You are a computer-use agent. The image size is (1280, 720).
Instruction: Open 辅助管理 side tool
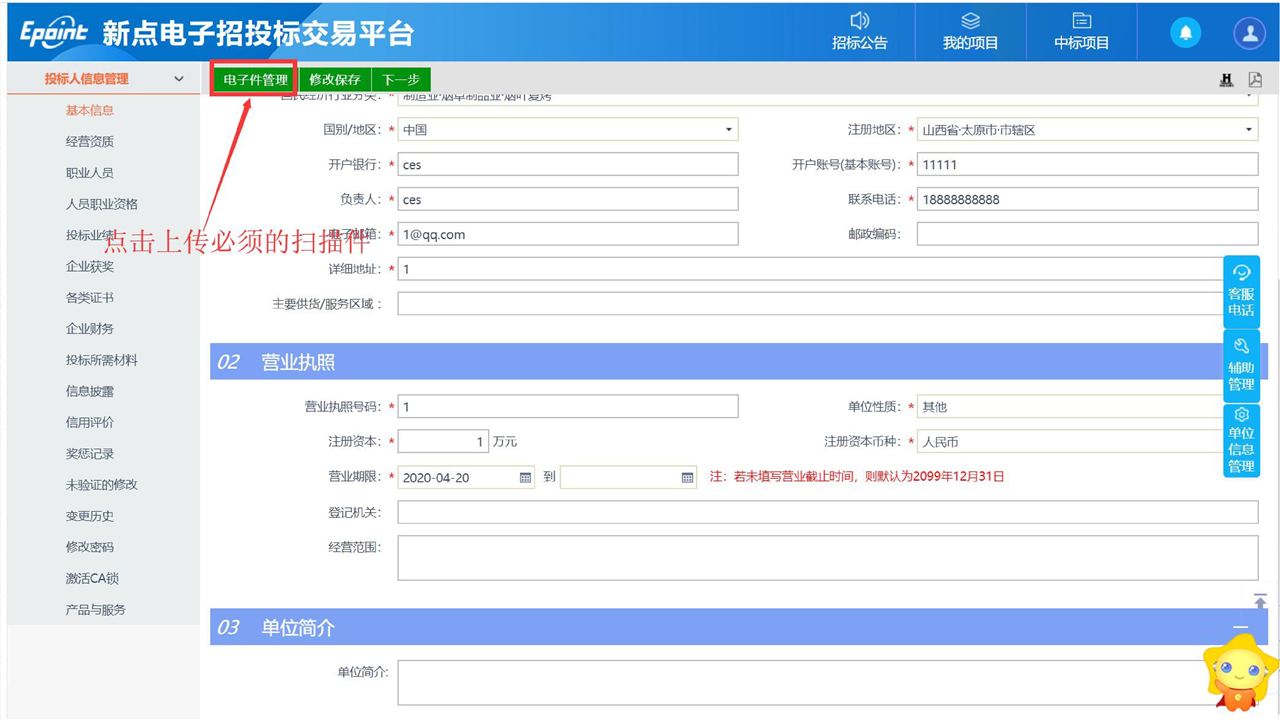(1241, 365)
